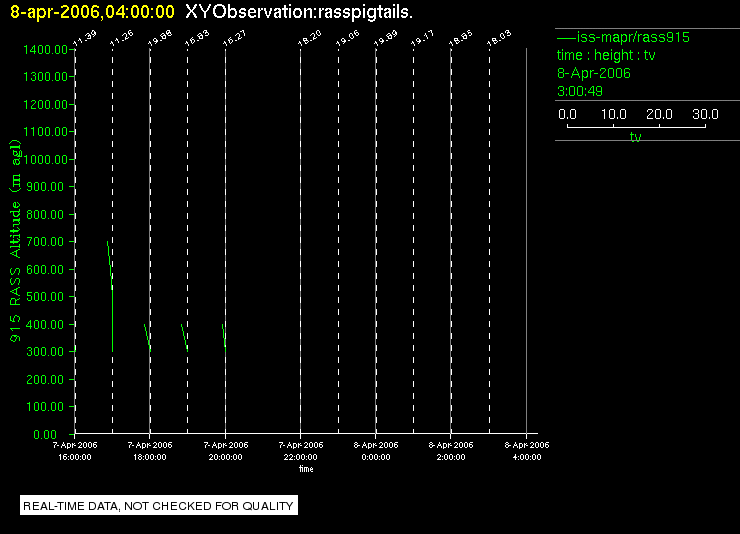This screenshot has height=534, width=740.
Task: Click the '10.0' value on the tv scale
Action: coord(614,114)
